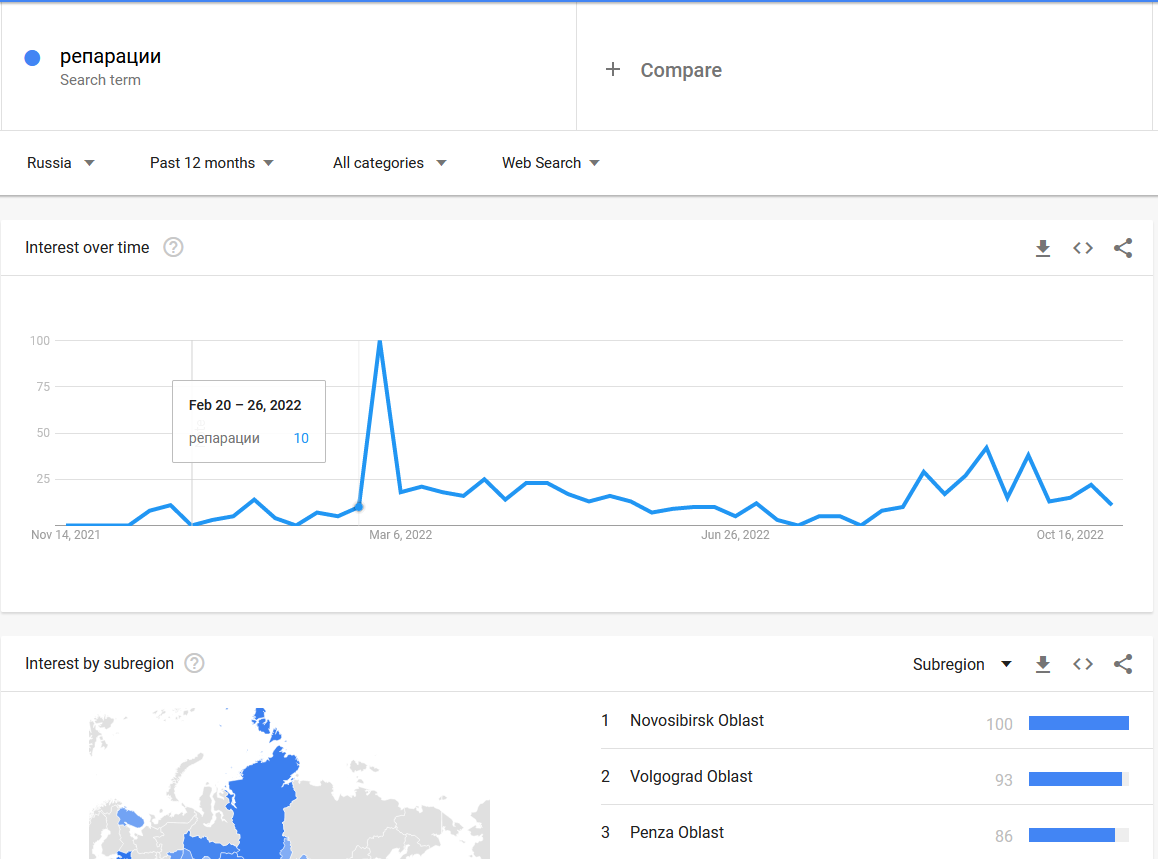Switch the Subregion view dropdown
Viewport: 1158px width, 859px height.
click(962, 664)
